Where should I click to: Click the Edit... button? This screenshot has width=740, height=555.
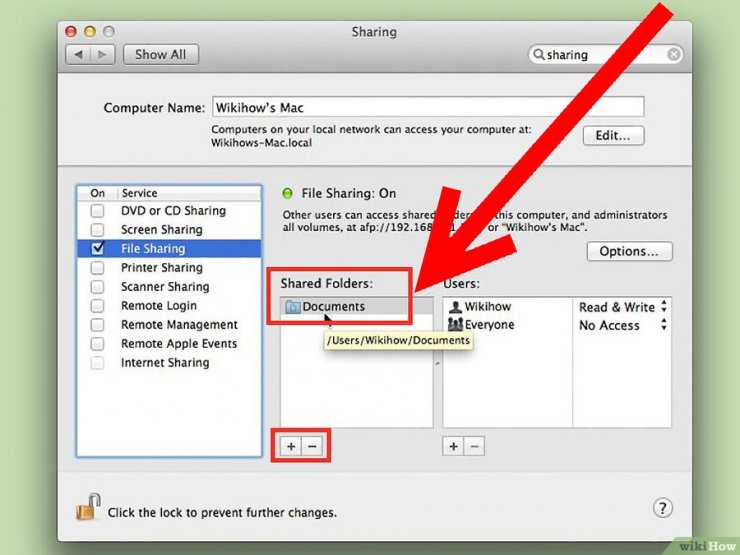(x=613, y=136)
